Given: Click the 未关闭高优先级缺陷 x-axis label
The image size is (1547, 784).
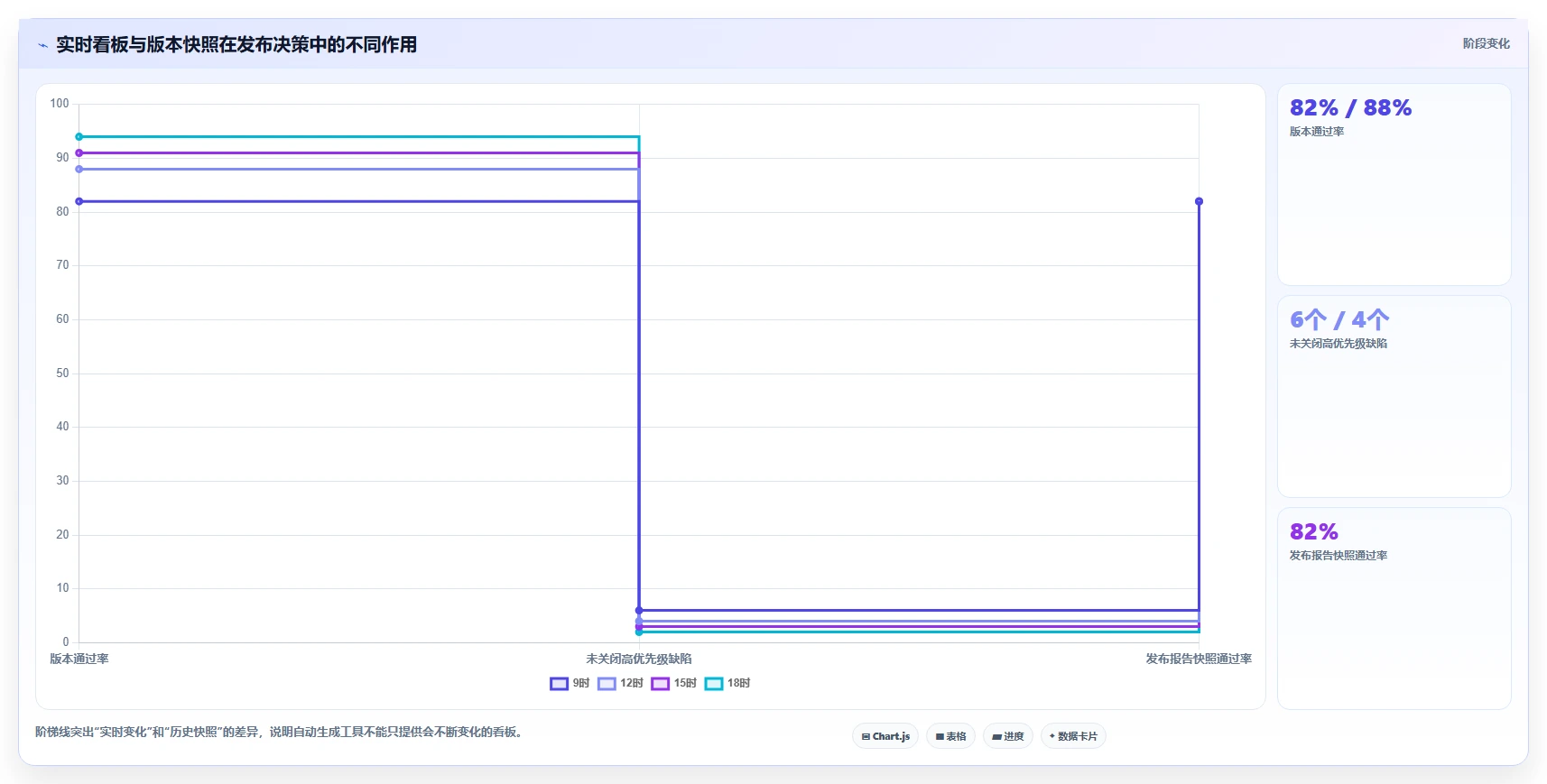Looking at the screenshot, I should [x=639, y=659].
